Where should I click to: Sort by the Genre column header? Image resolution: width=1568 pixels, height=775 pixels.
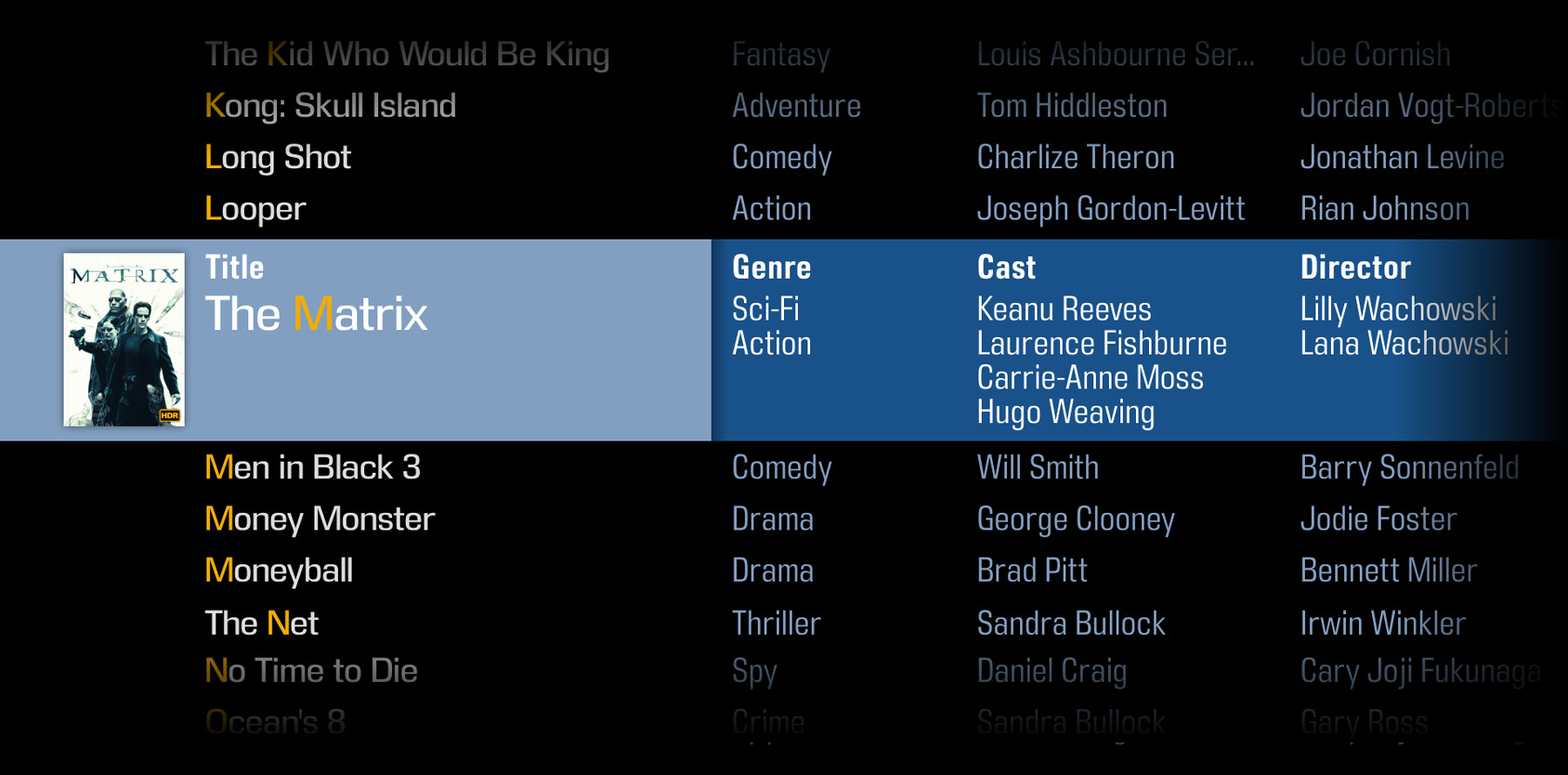772,267
